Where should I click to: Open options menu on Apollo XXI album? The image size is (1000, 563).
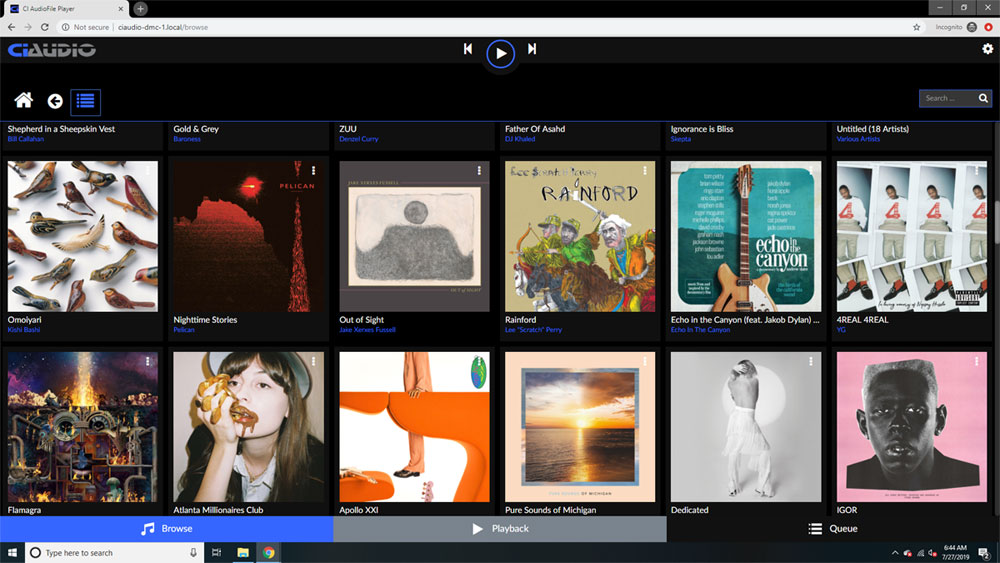coord(479,361)
